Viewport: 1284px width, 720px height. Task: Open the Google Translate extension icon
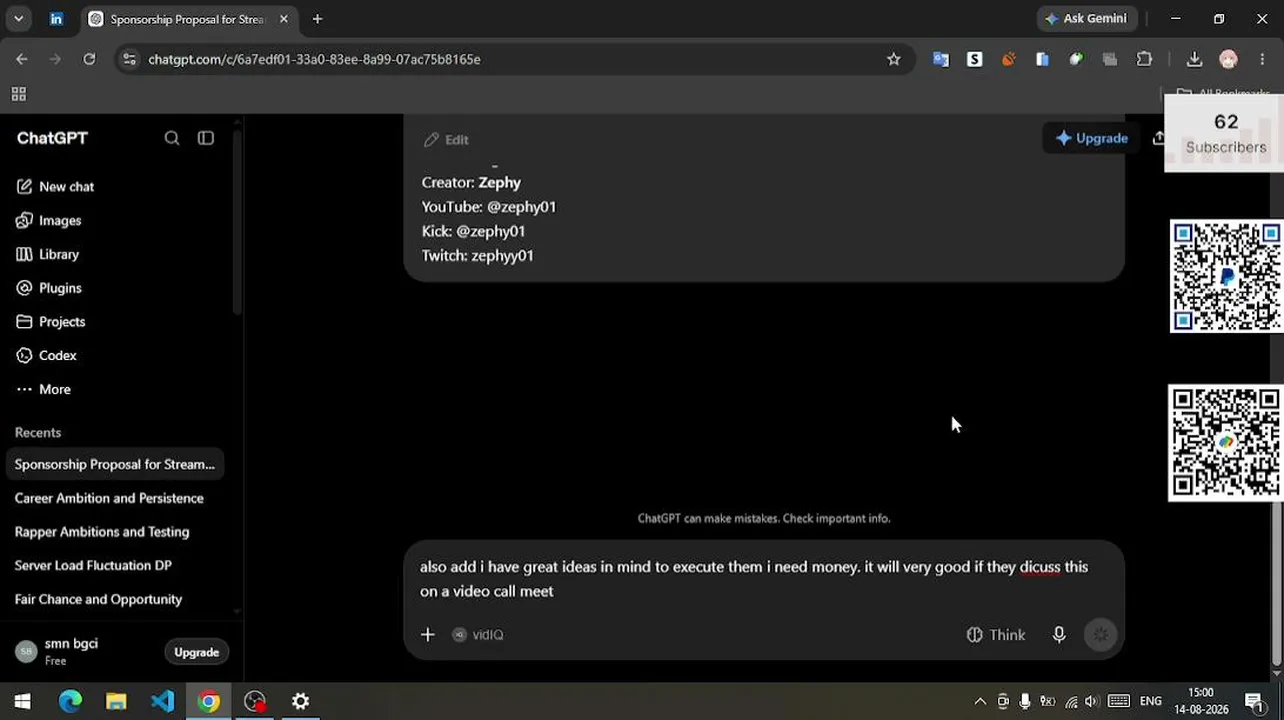940,60
